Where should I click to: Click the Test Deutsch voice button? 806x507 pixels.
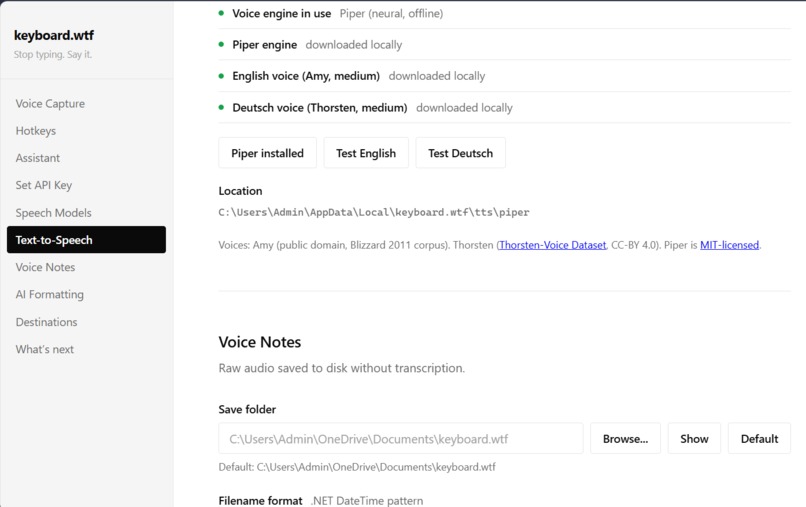tap(461, 153)
